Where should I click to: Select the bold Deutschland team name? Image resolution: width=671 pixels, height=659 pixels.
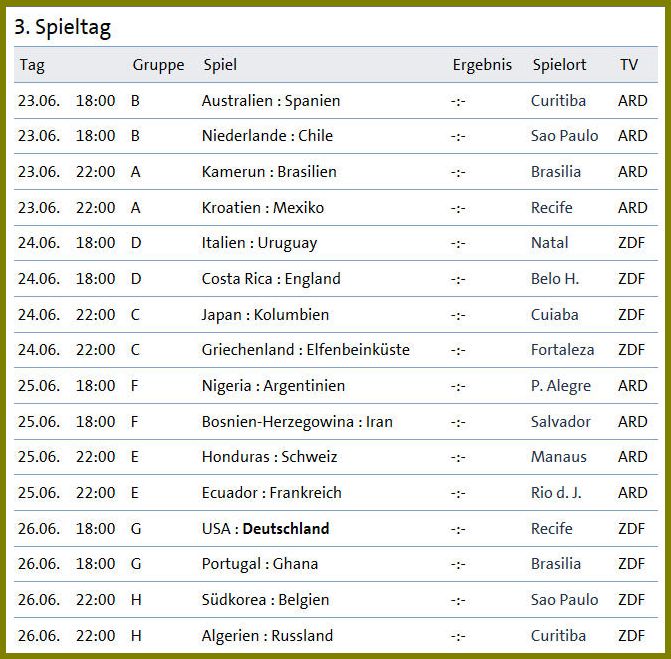286,528
